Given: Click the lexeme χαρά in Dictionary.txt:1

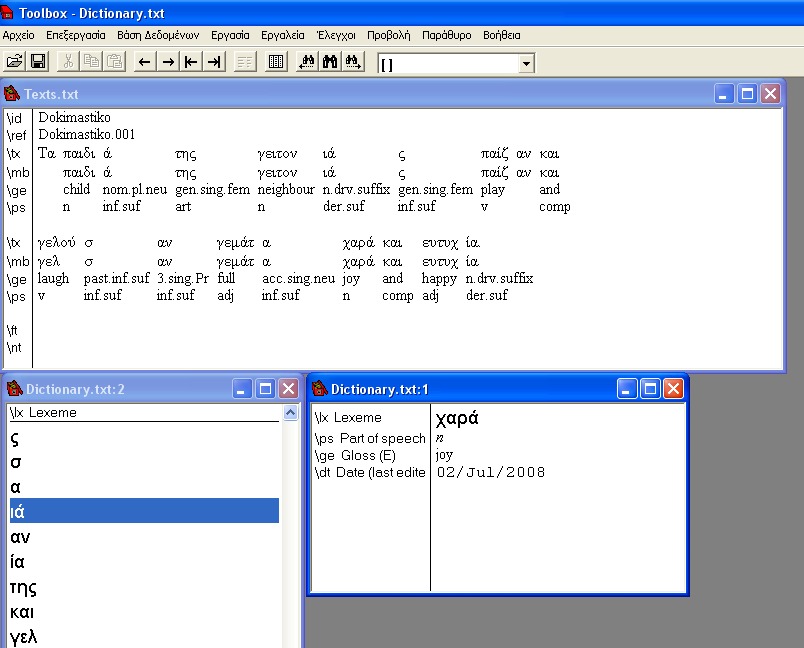Looking at the screenshot, I should tap(457, 418).
